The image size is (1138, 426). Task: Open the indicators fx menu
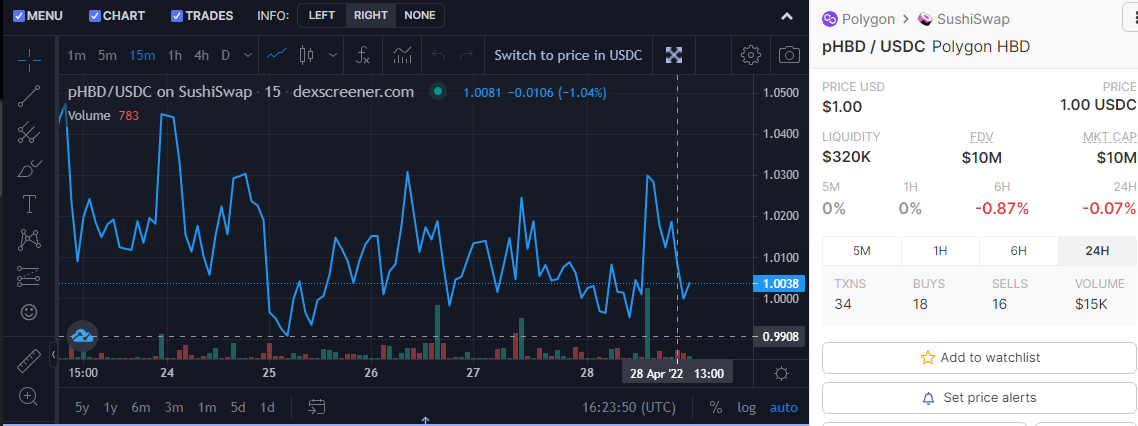(x=363, y=55)
